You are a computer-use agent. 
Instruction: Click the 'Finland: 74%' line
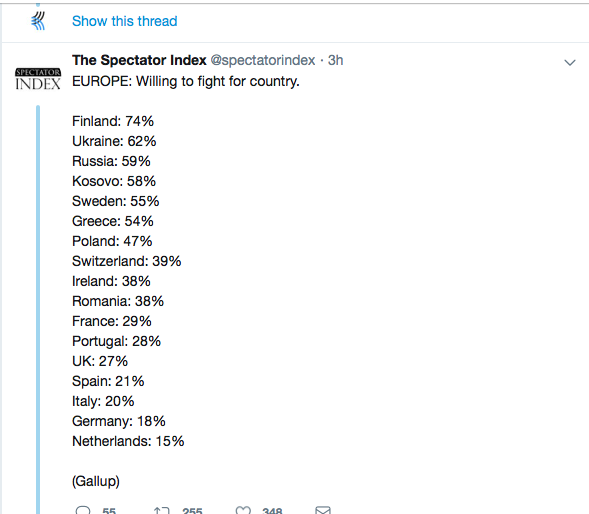point(113,121)
